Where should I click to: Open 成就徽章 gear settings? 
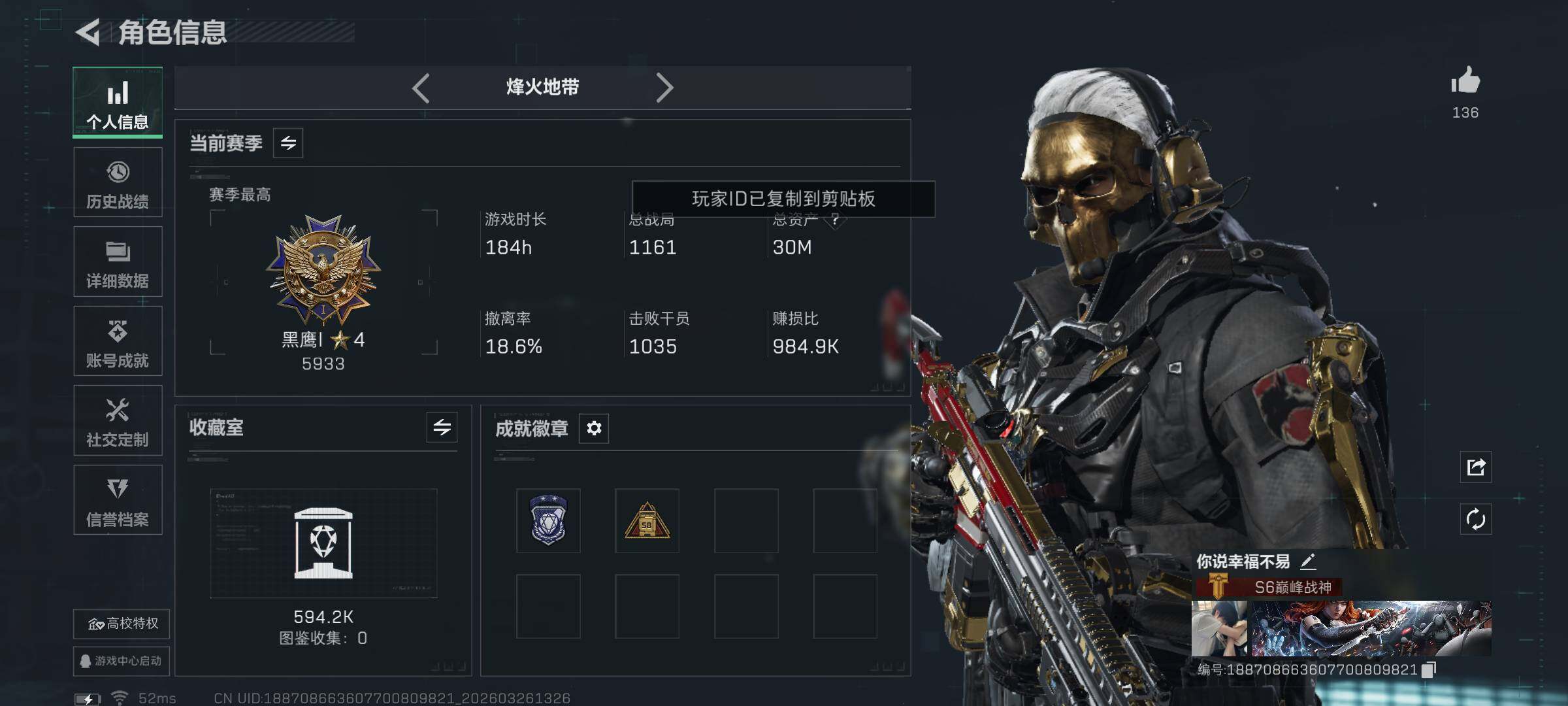tap(594, 428)
